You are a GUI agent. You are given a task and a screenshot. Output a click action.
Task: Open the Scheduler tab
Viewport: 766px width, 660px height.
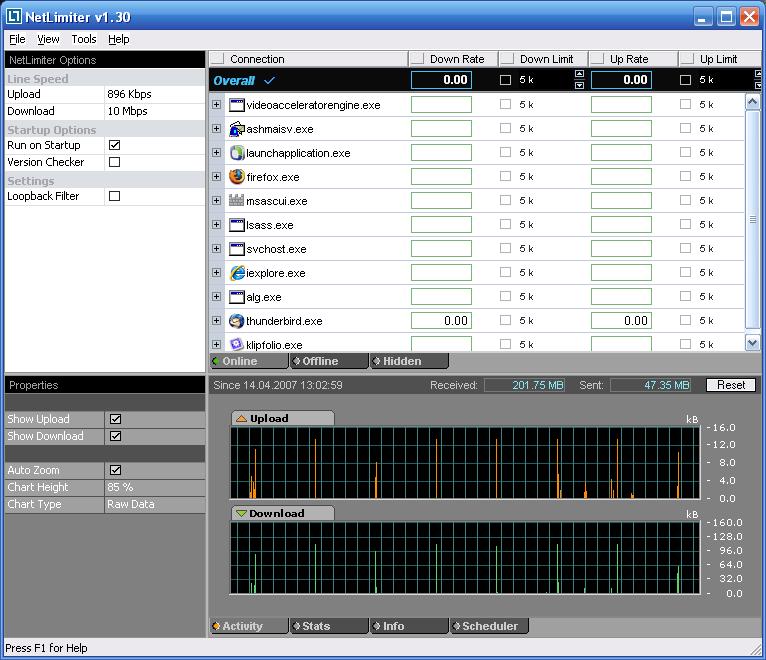click(489, 626)
